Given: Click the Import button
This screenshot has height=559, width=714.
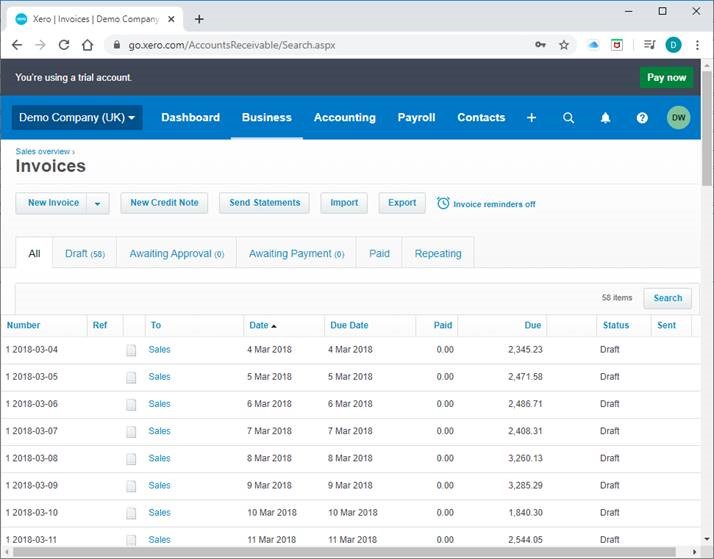Looking at the screenshot, I should [x=344, y=203].
